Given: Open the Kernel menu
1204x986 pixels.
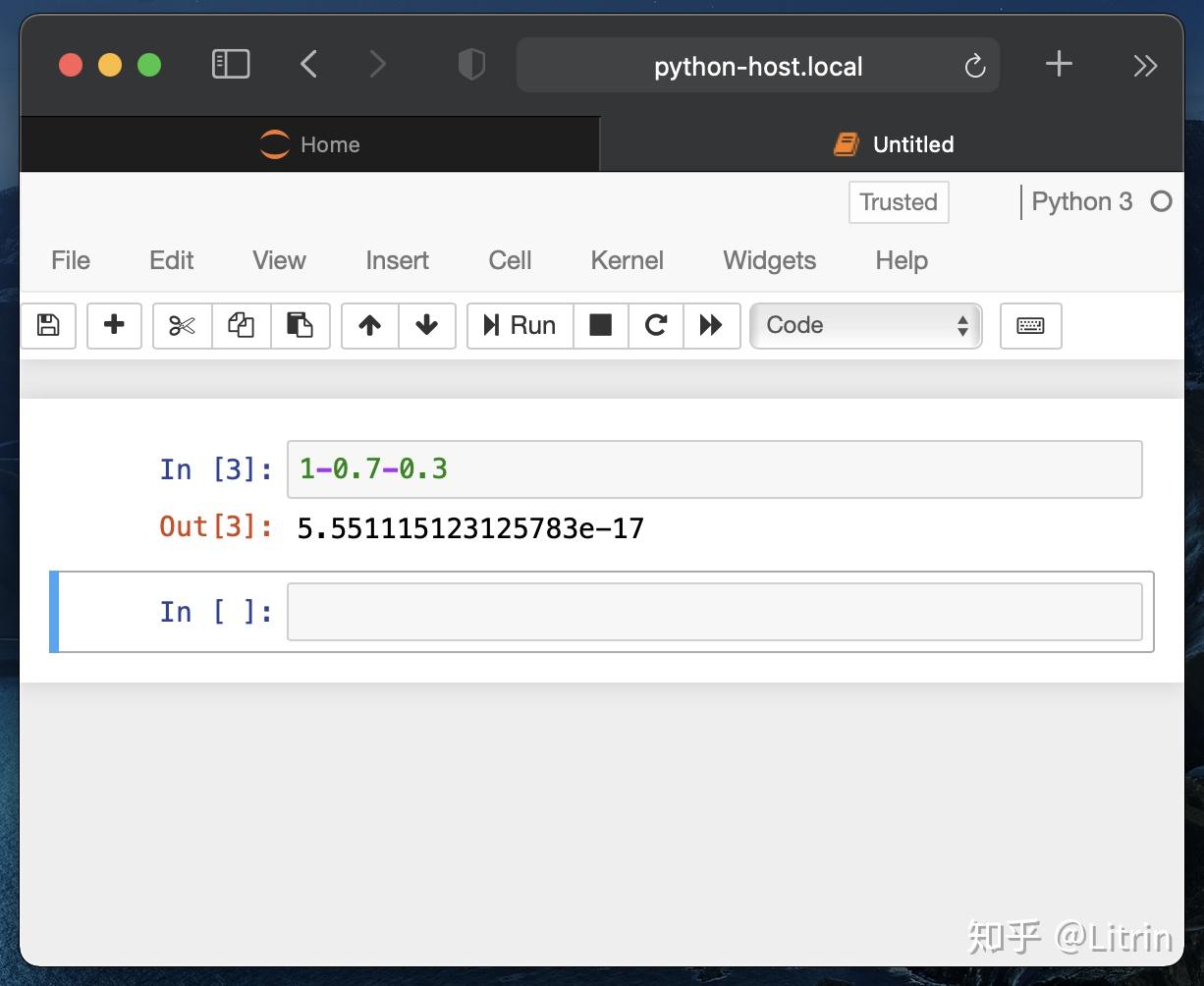Looking at the screenshot, I should [x=627, y=260].
